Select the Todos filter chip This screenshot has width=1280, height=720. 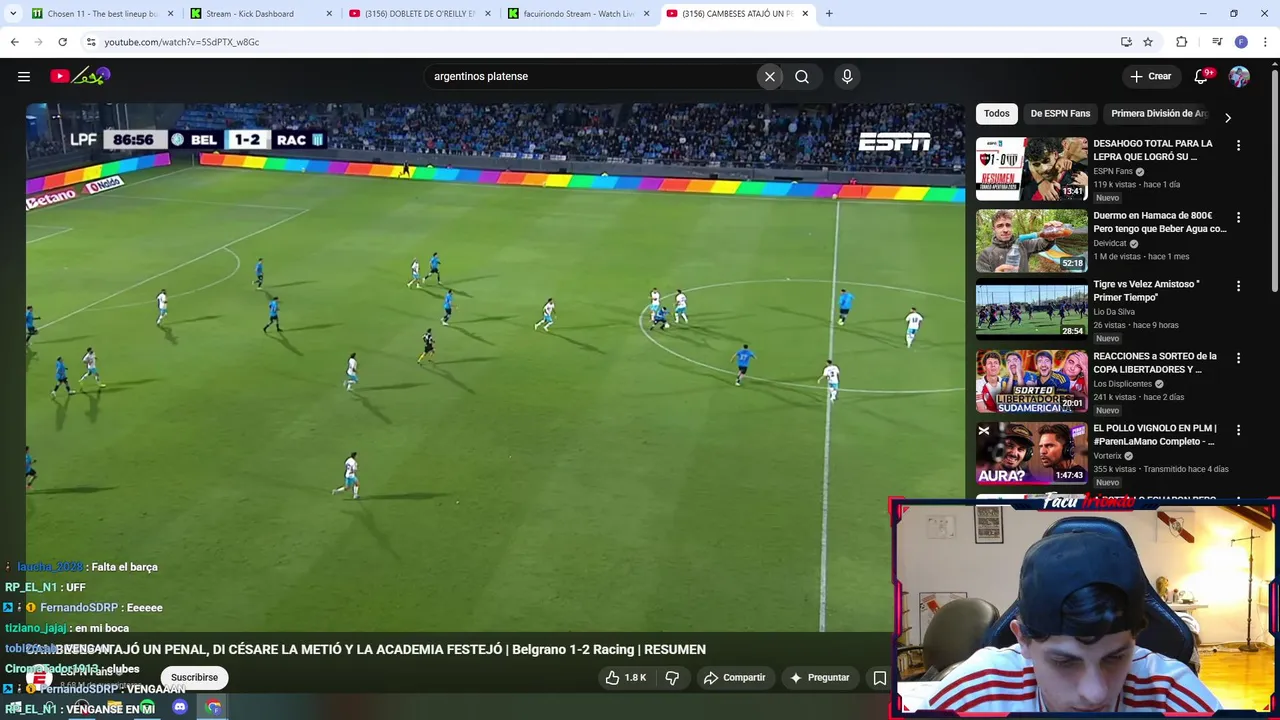pyautogui.click(x=996, y=114)
